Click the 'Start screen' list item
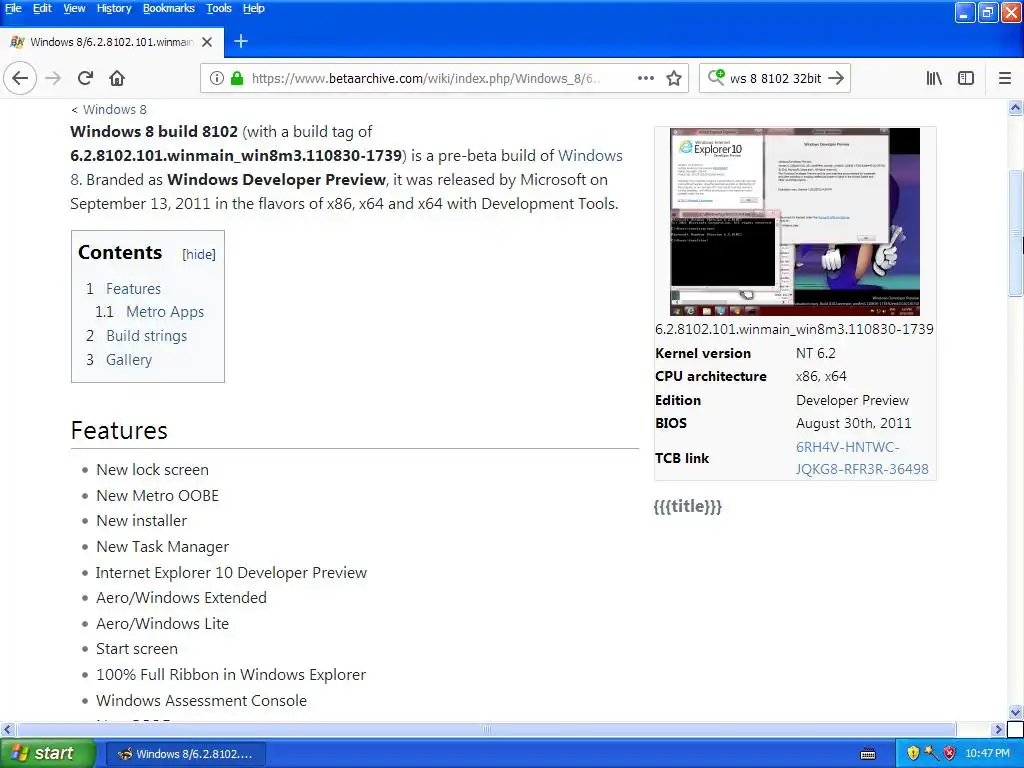This screenshot has height=768, width=1024. click(136, 649)
